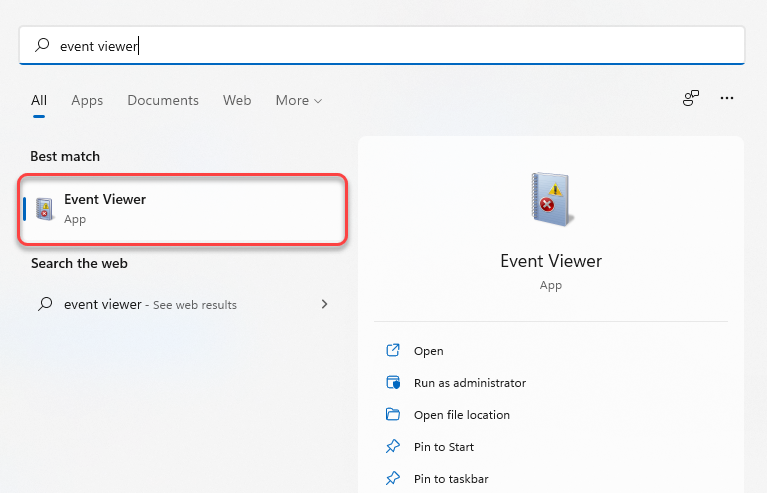Viewport: 767px width, 493px height.
Task: Select Pin to Start
Action: pos(443,447)
